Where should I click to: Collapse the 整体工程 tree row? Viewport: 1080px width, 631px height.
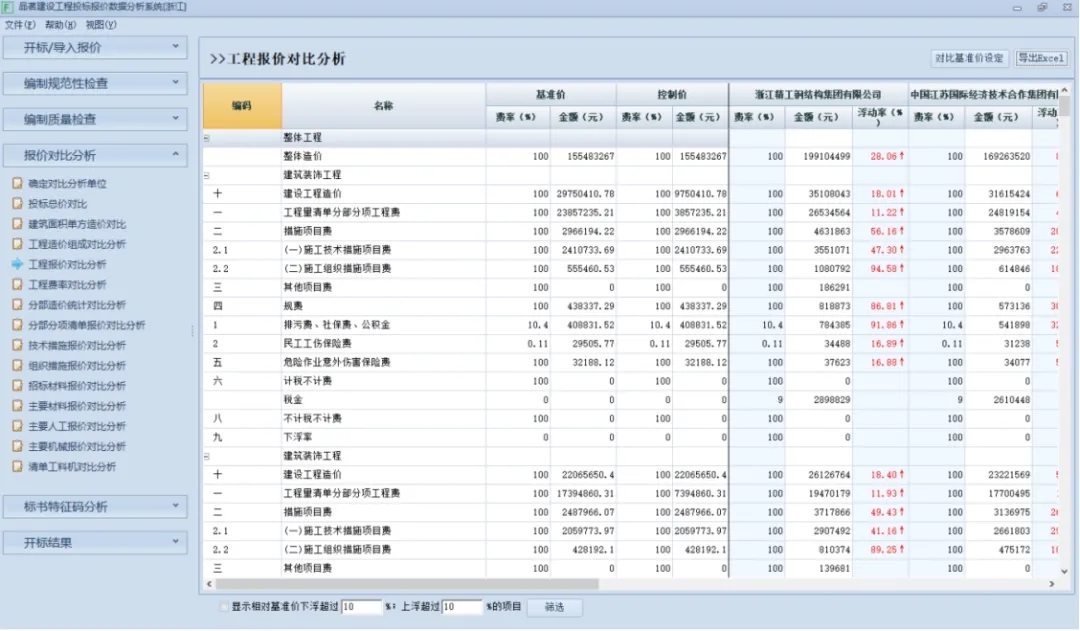tap(207, 138)
